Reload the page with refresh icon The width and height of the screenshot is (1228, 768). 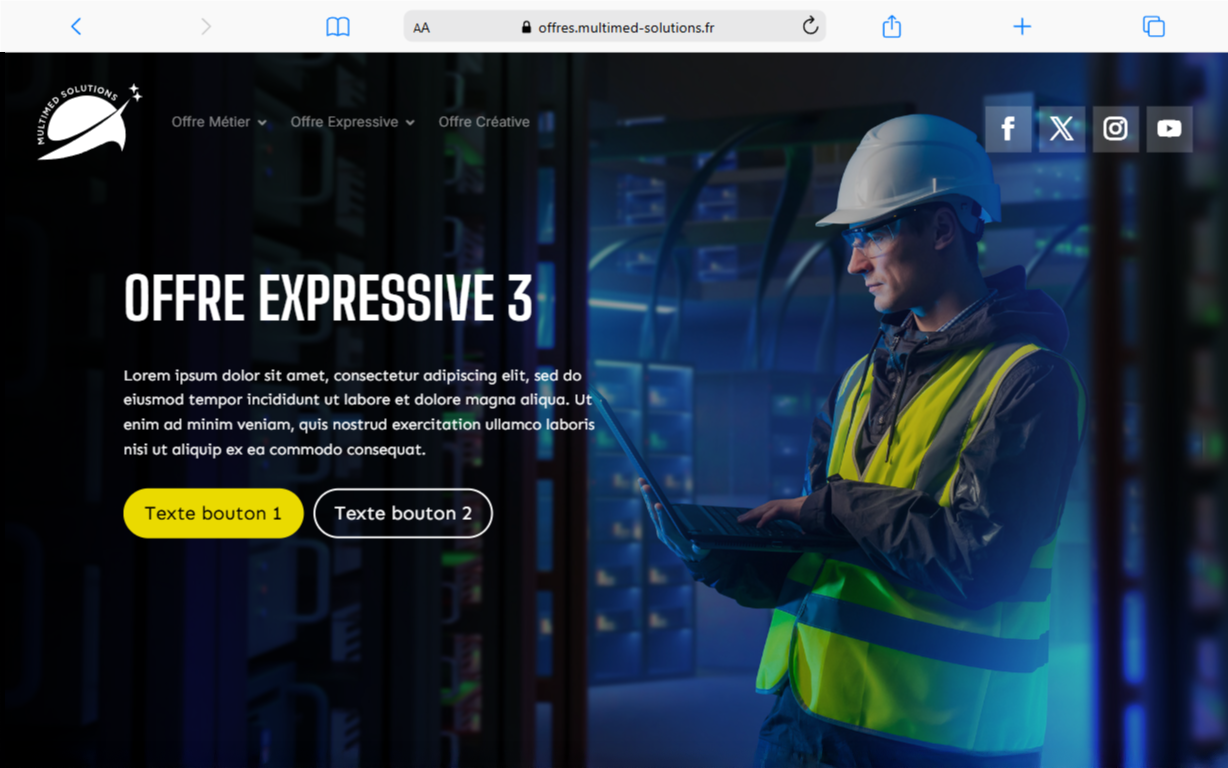point(810,26)
